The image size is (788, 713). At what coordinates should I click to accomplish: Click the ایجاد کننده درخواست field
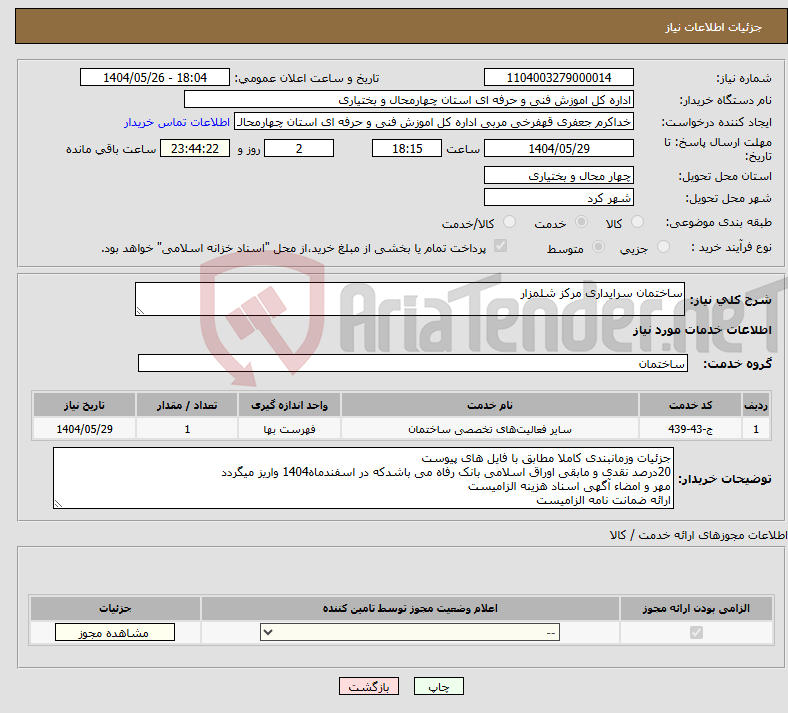(434, 122)
